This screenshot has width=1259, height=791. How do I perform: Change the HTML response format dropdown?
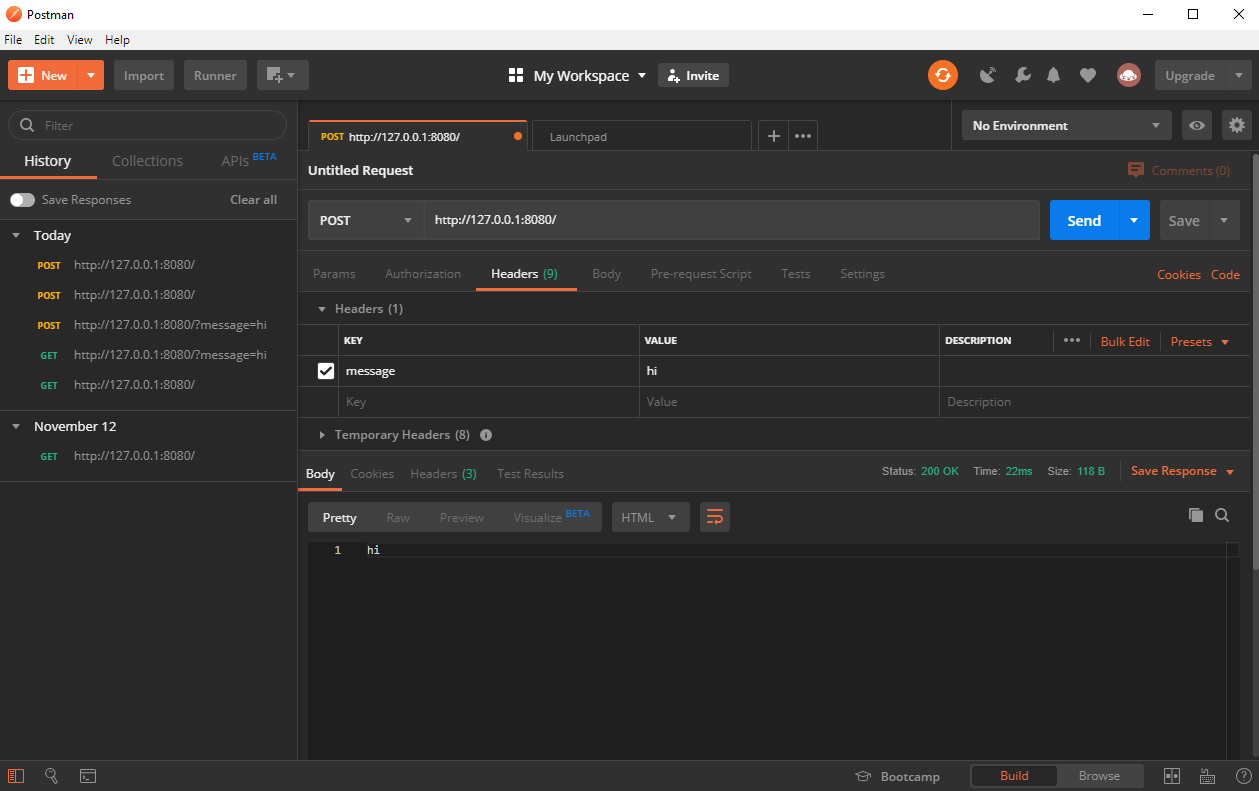point(651,517)
